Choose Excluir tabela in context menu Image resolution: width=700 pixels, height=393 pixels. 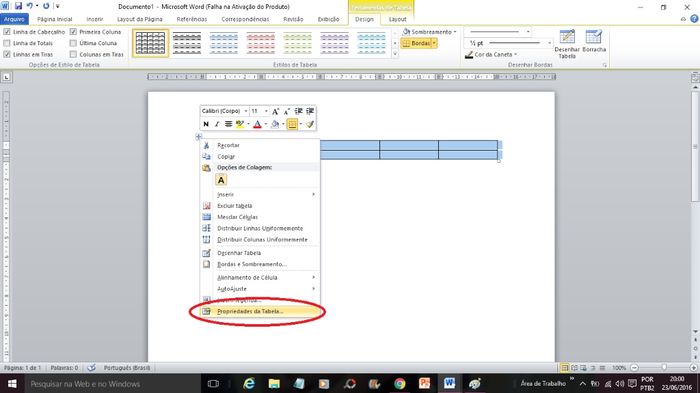click(260, 206)
